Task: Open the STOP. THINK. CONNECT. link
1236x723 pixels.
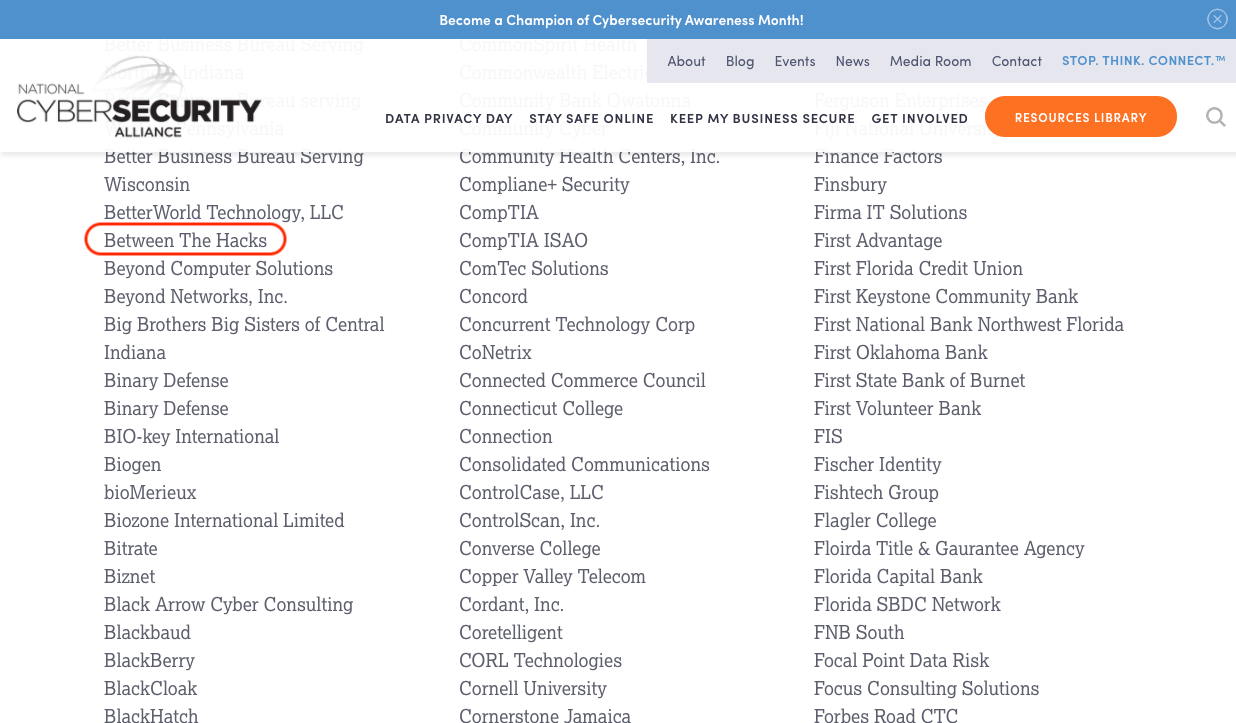Action: point(1144,61)
